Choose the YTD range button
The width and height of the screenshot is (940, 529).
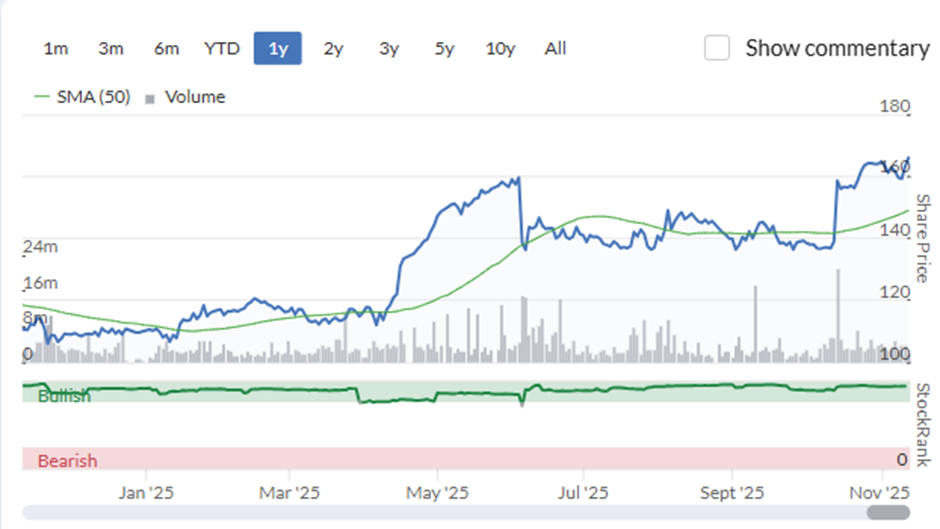click(222, 48)
